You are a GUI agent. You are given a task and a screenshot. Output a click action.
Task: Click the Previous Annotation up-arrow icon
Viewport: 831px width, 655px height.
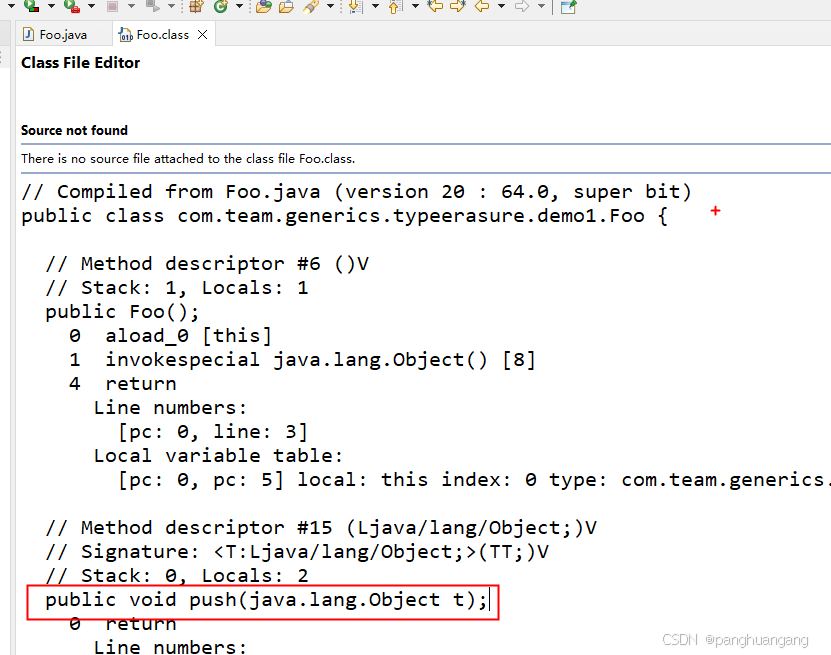tap(395, 6)
